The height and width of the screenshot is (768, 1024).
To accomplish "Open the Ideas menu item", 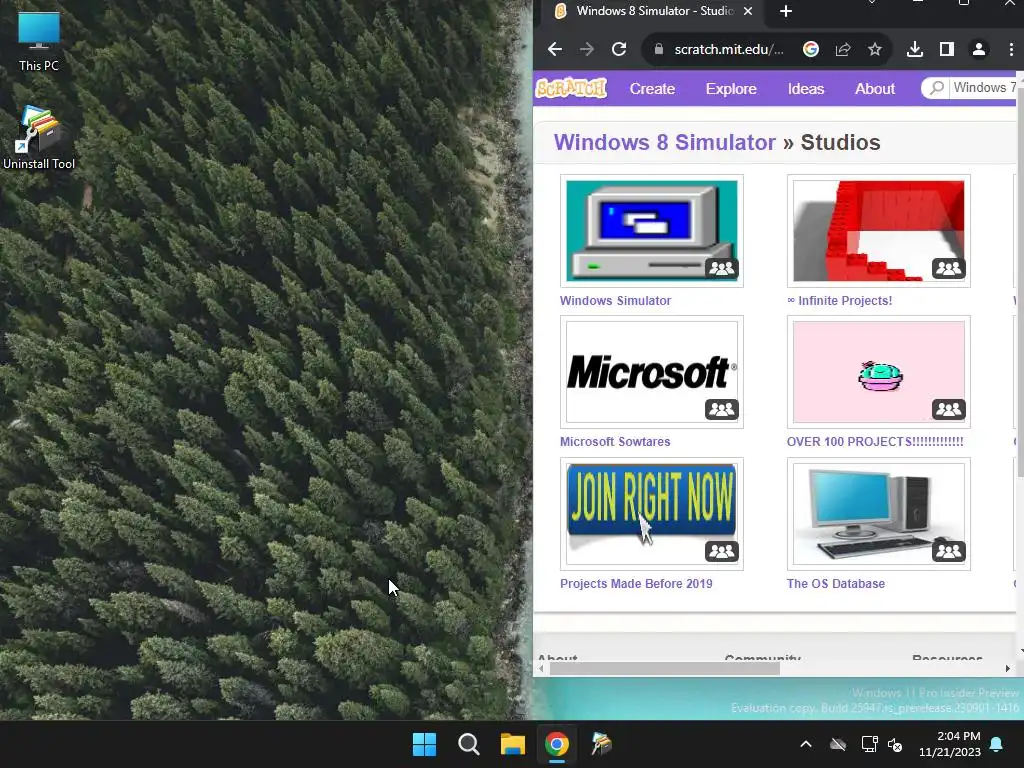I will tap(805, 89).
